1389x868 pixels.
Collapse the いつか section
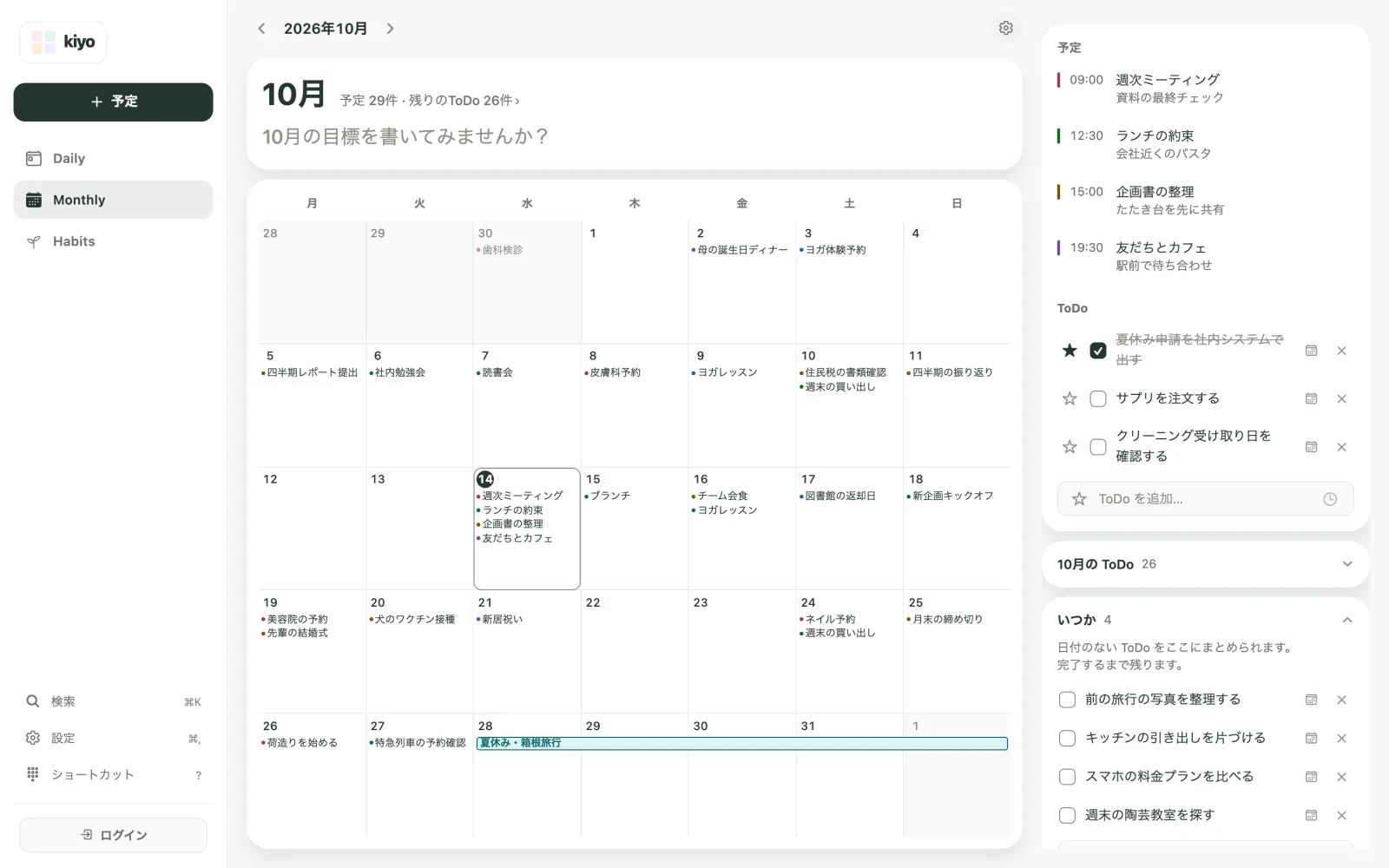pyautogui.click(x=1205, y=620)
